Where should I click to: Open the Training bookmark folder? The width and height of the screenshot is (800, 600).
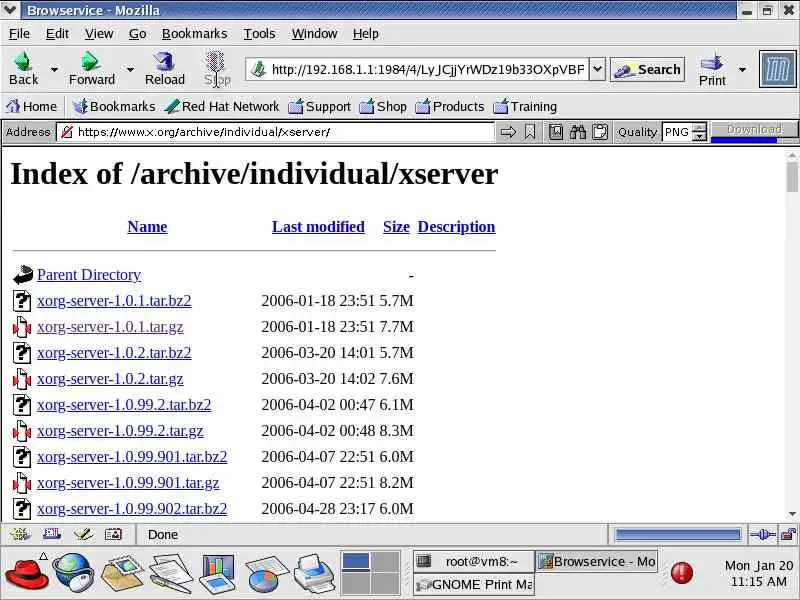[x=525, y=106]
